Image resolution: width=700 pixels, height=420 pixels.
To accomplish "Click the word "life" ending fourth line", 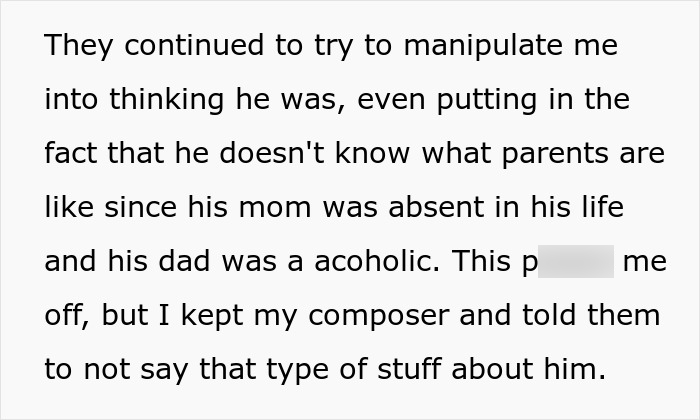I will pos(597,208).
